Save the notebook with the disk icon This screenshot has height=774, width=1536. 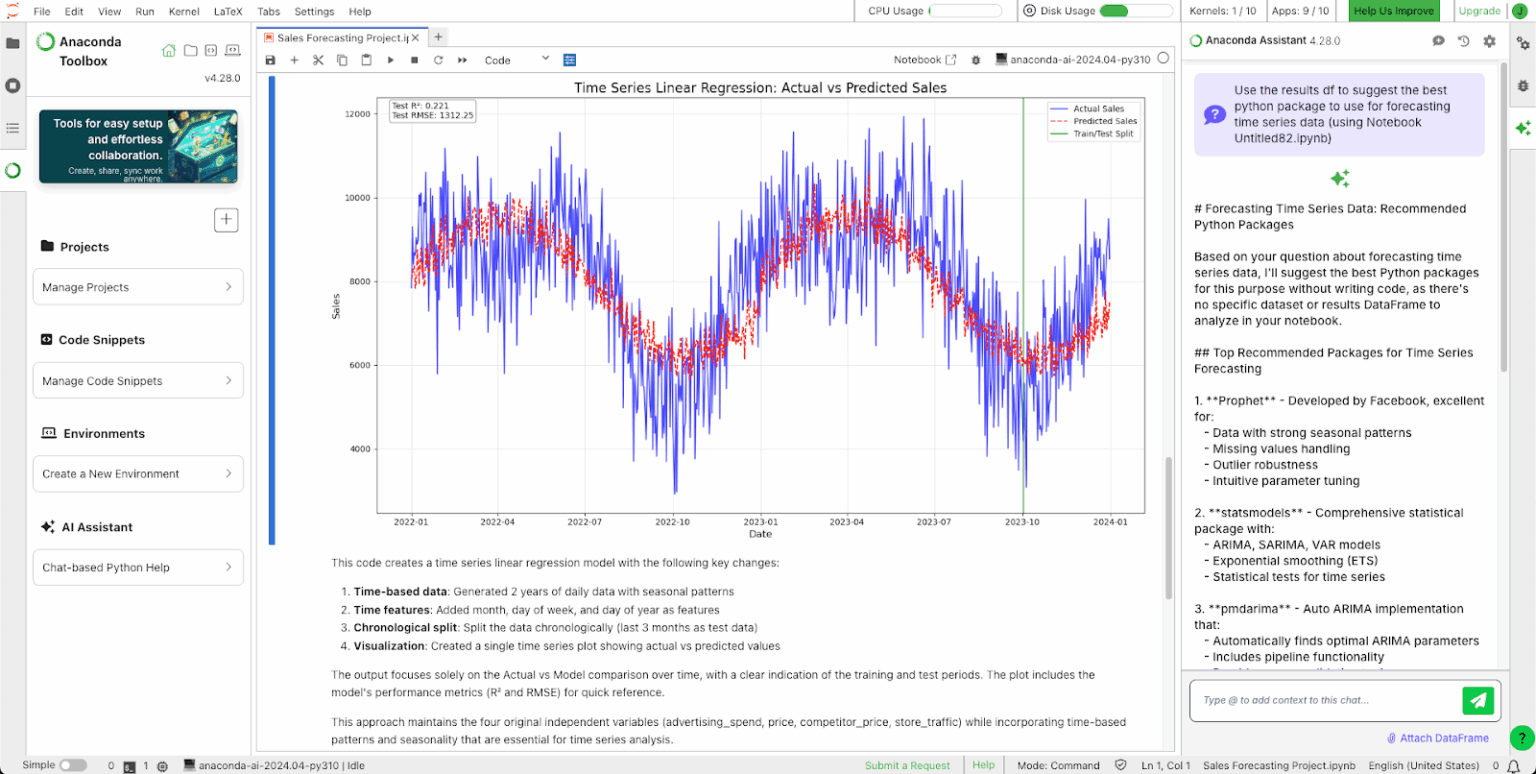[270, 60]
